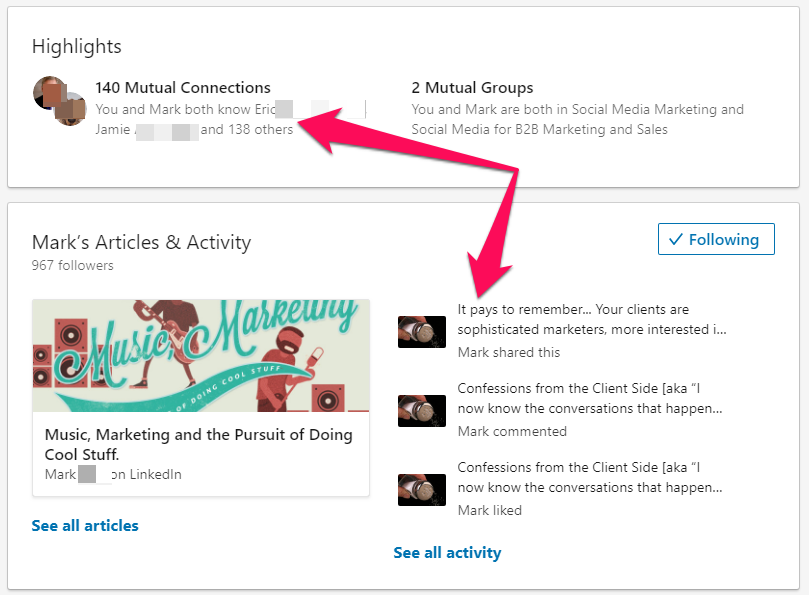Open See all articles link
Screen dimensions: 809x595
[x=85, y=525]
